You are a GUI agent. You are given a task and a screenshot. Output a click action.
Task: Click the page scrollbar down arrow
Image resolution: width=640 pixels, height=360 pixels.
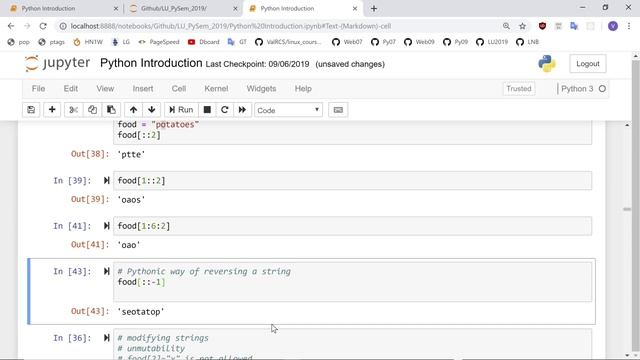tap(636, 356)
